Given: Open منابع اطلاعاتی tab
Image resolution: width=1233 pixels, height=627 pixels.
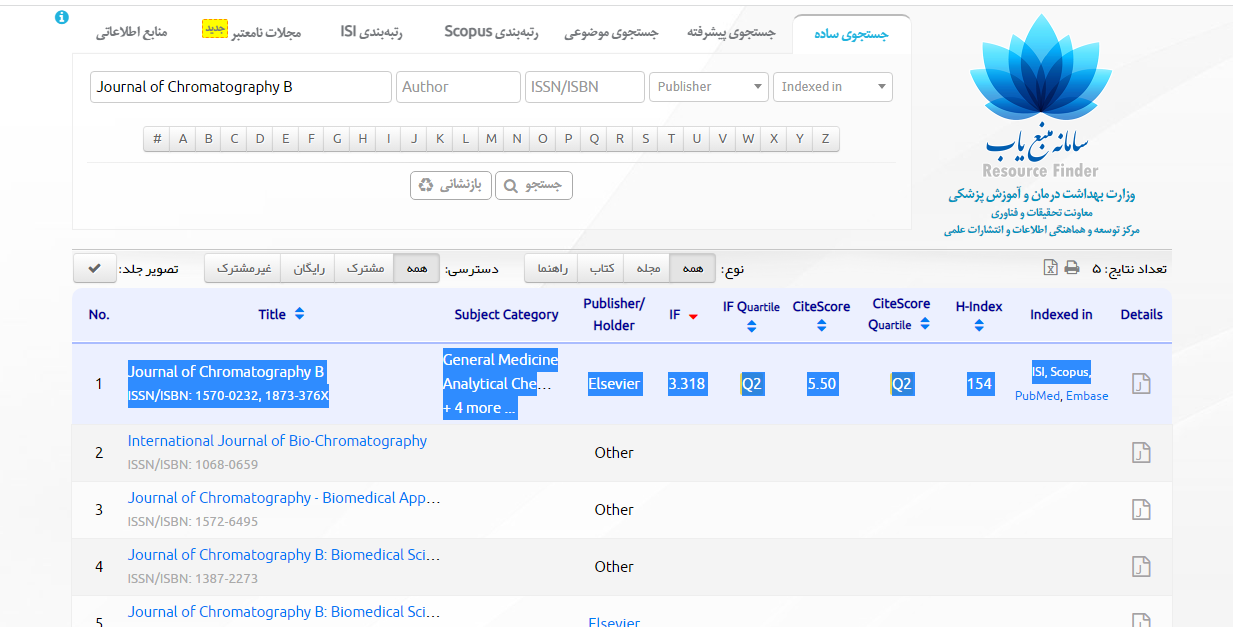Looking at the screenshot, I should pyautogui.click(x=131, y=33).
